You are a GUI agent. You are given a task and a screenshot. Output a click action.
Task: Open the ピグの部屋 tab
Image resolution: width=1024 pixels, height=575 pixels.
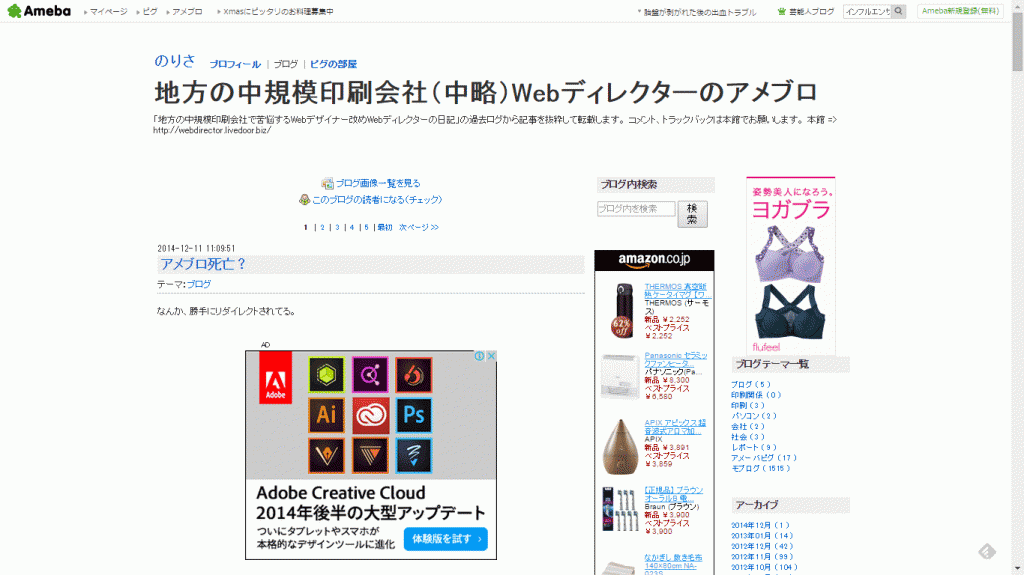click(333, 64)
